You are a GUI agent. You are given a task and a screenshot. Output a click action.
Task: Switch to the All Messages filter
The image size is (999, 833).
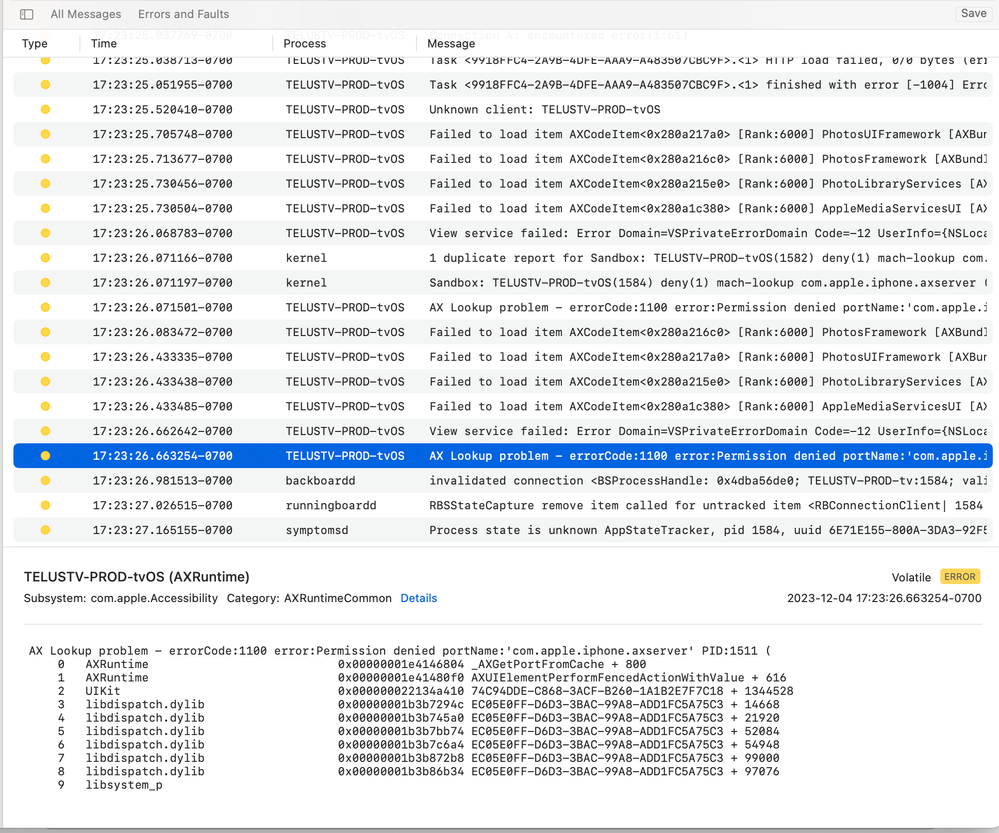86,14
